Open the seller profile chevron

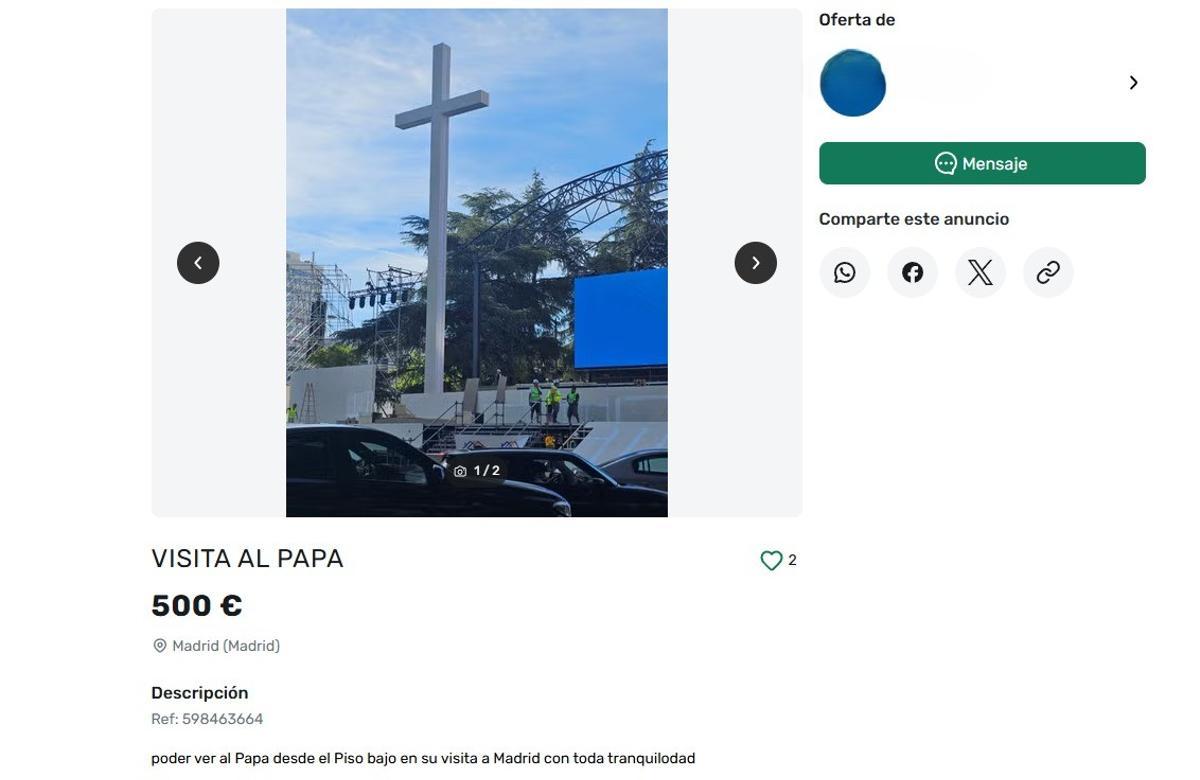(1133, 83)
